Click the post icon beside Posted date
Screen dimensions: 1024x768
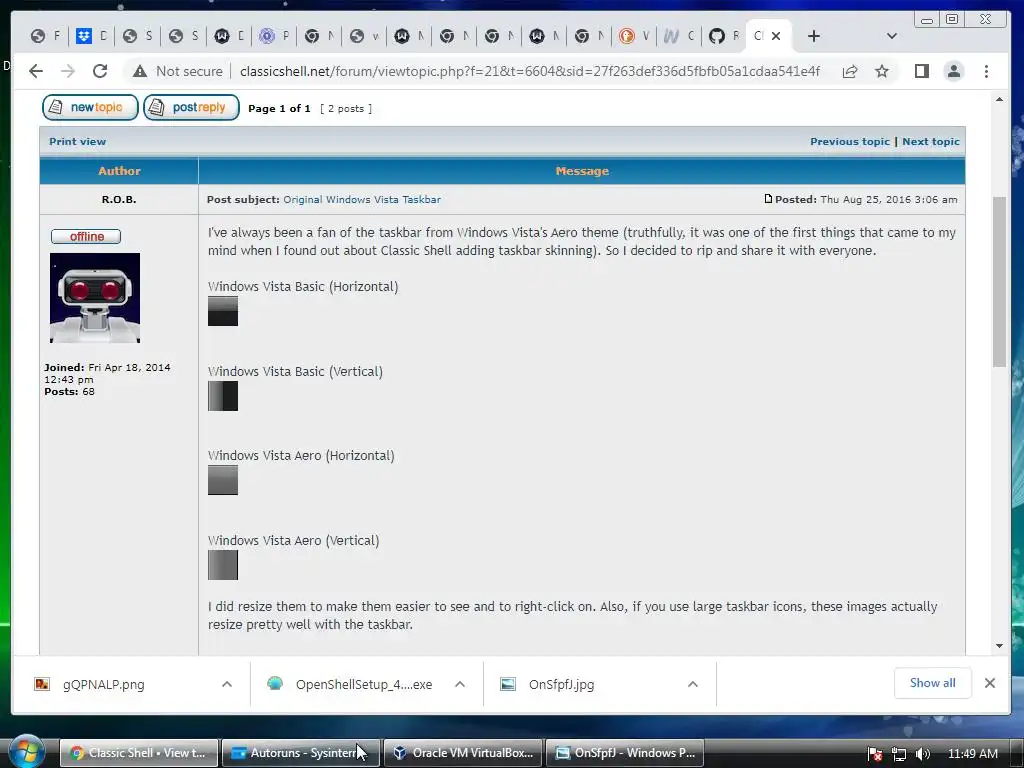click(768, 199)
